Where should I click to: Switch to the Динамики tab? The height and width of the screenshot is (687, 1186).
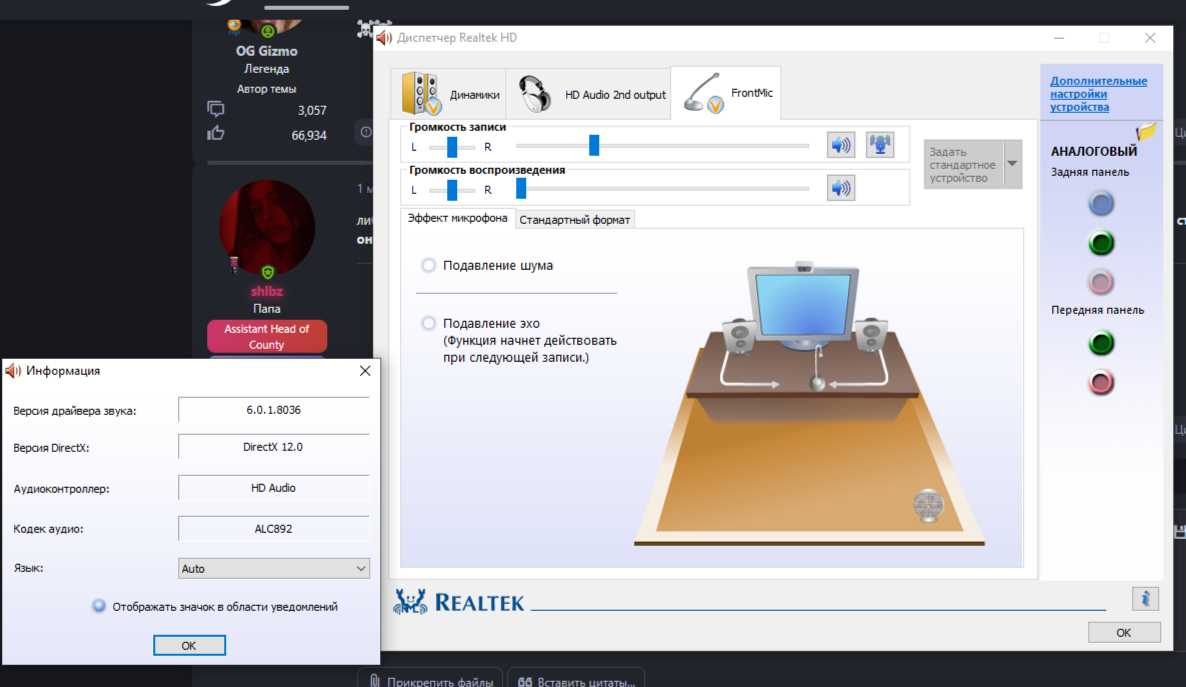point(449,95)
